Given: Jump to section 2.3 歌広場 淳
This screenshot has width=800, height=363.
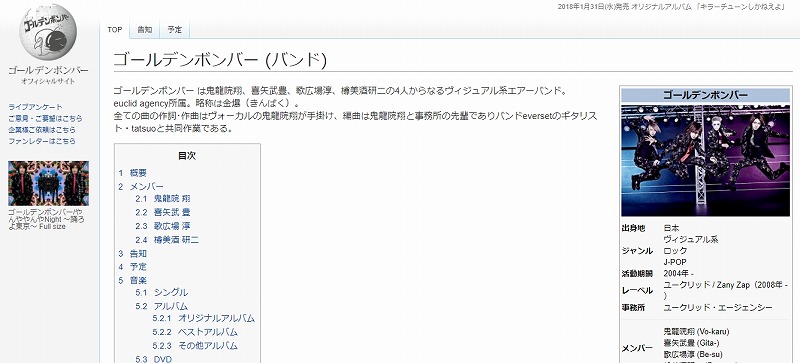Looking at the screenshot, I should click(163, 226).
